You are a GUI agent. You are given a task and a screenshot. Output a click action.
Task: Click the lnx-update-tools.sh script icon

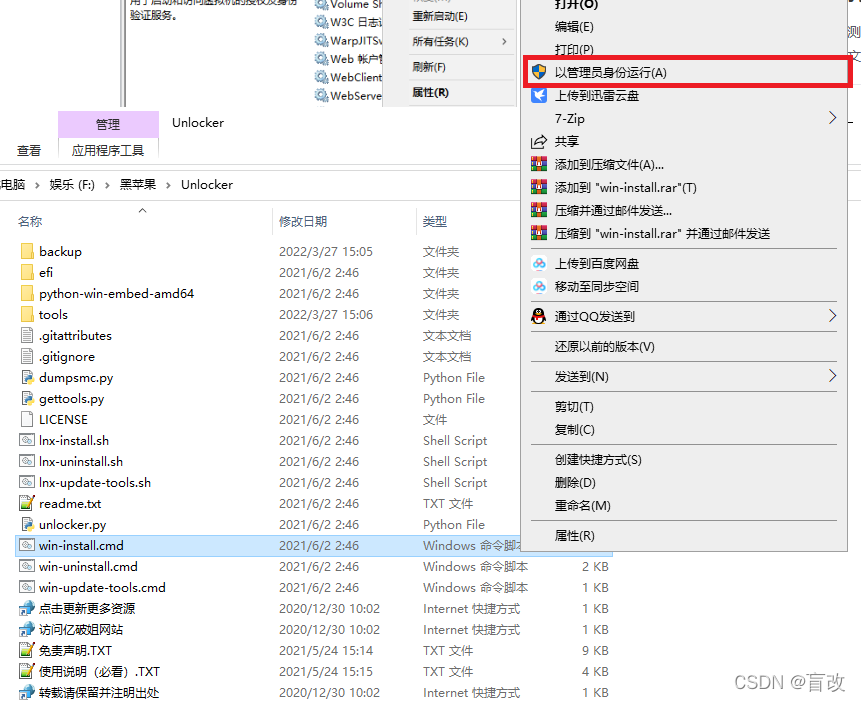tap(26, 482)
